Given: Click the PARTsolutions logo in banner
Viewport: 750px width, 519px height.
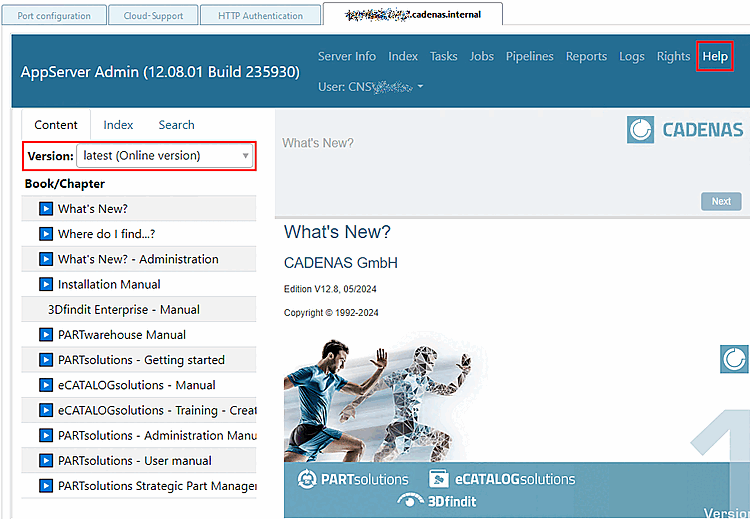Looking at the screenshot, I should point(353,479).
